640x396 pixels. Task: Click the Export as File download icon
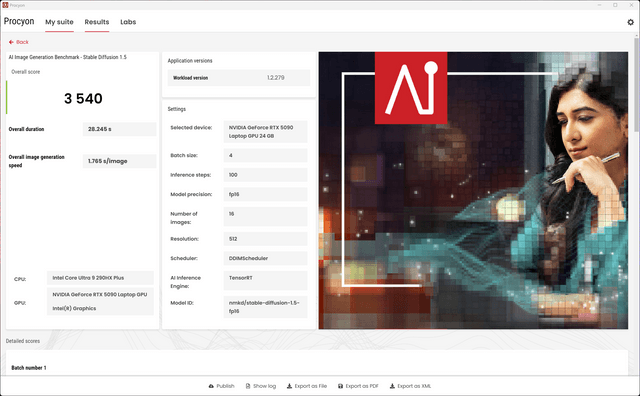tap(289, 386)
